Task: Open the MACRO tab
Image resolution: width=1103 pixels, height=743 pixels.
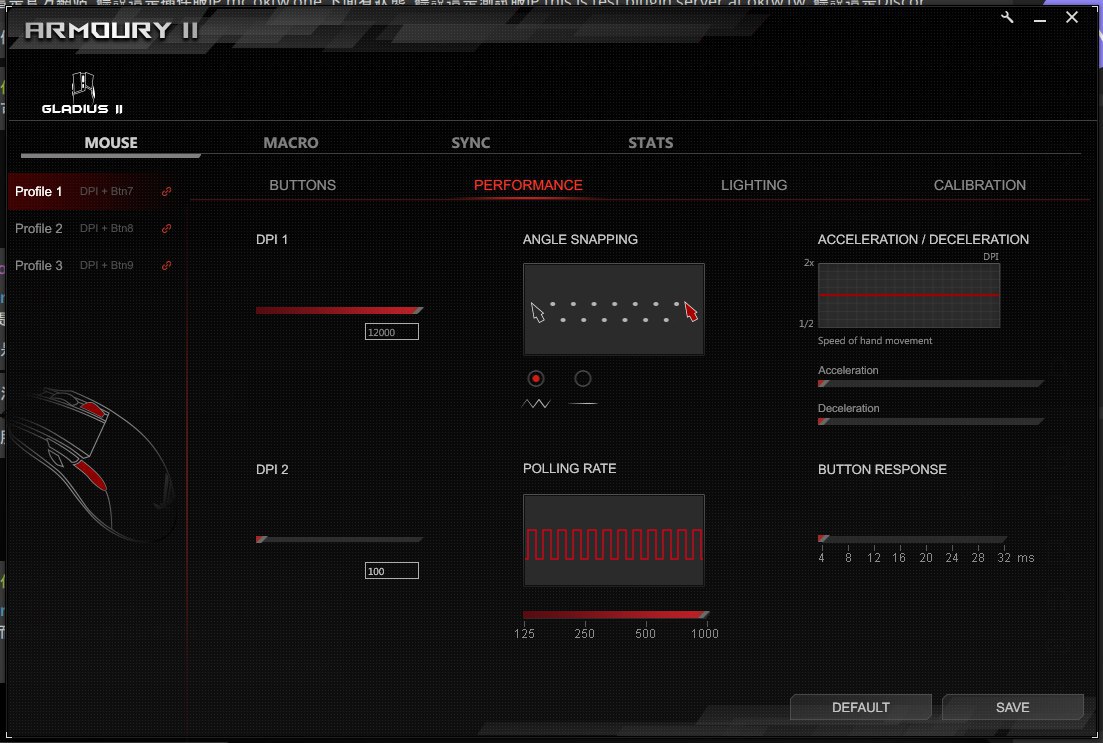Action: [x=291, y=143]
